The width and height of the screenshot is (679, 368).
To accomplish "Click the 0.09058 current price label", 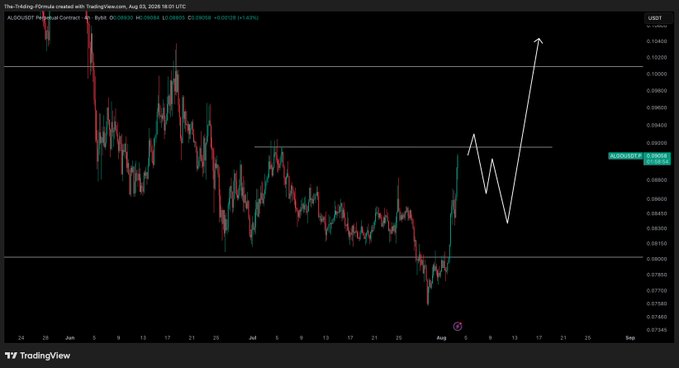I will [x=658, y=156].
